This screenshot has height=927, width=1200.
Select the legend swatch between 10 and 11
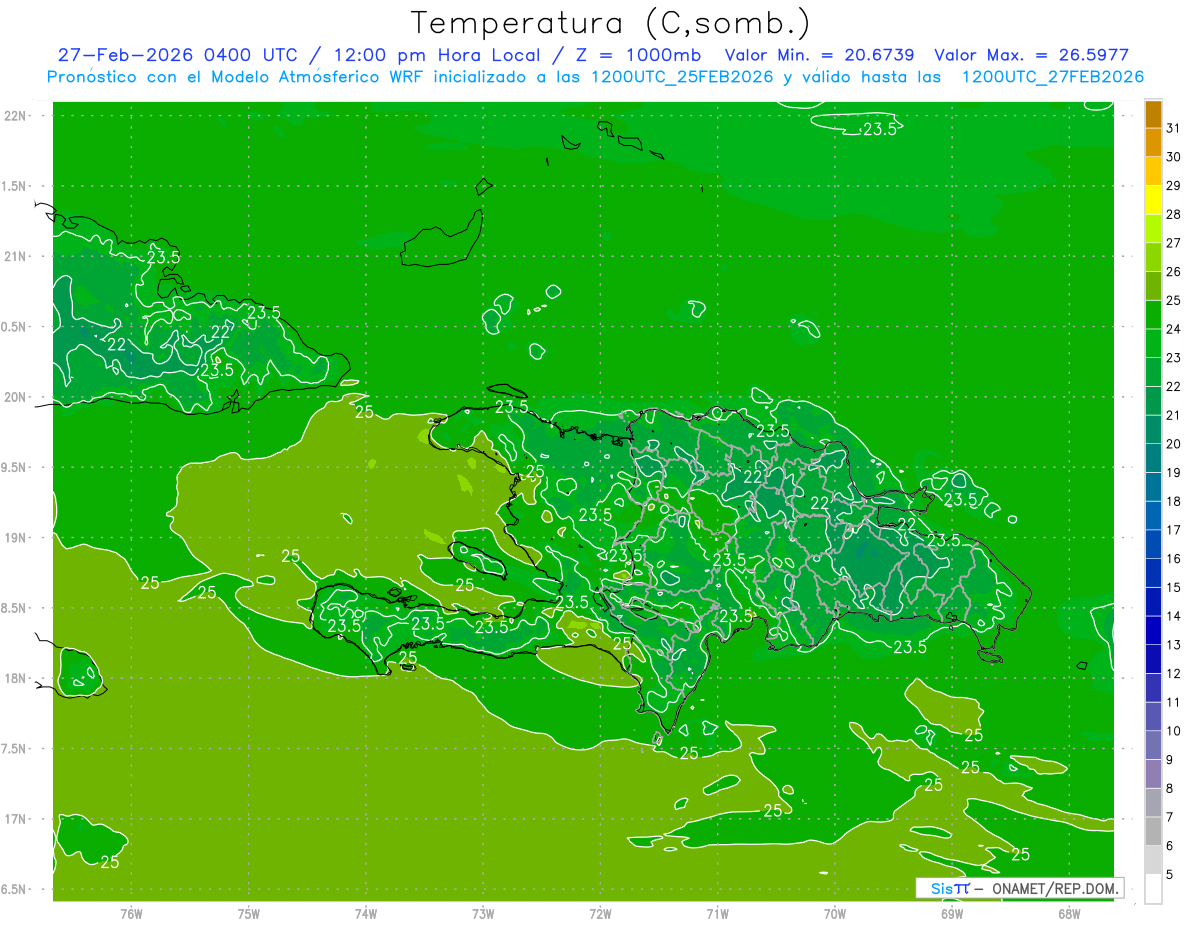pyautogui.click(x=1154, y=717)
